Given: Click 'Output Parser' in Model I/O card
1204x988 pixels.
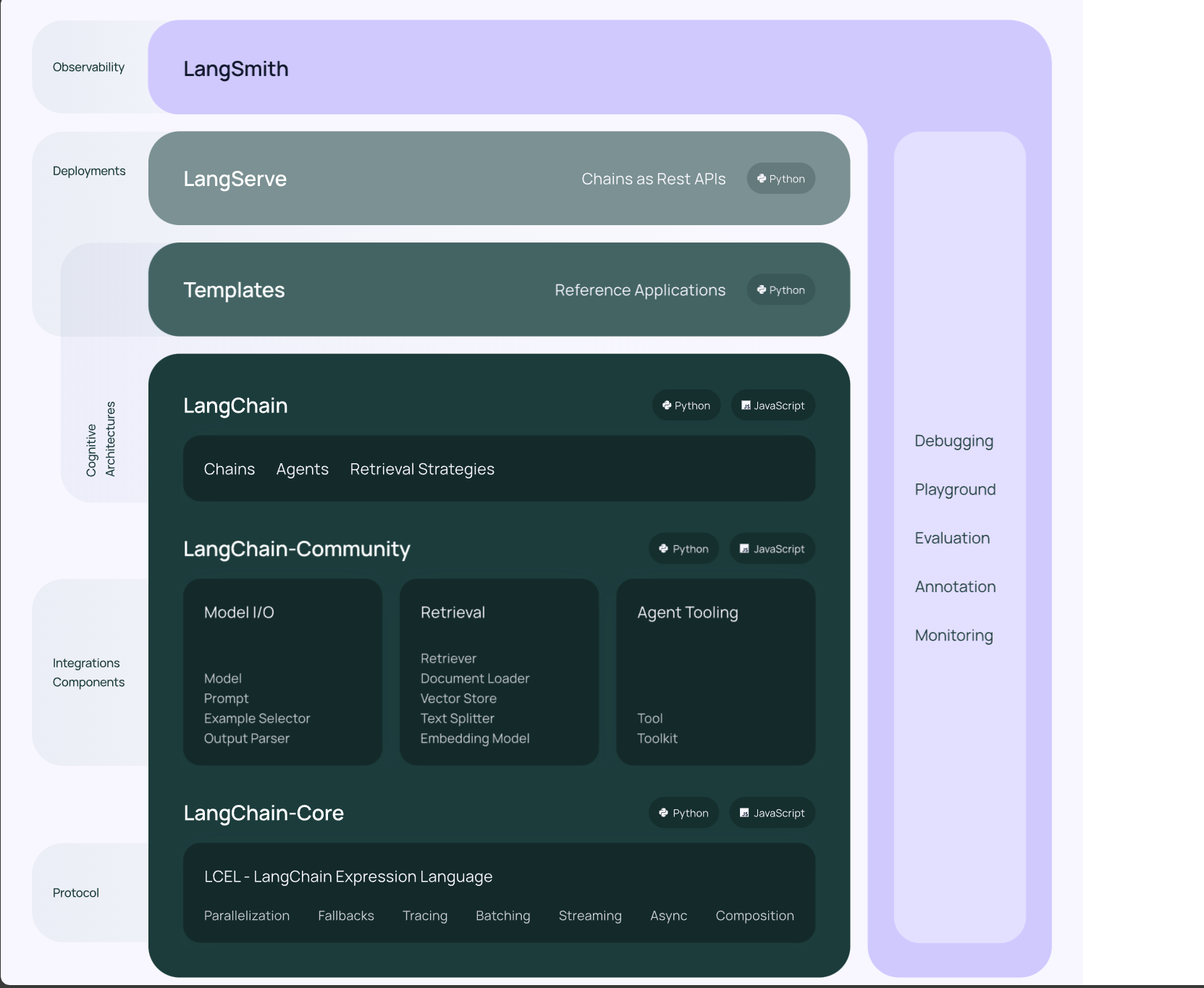Looking at the screenshot, I should click(x=247, y=738).
